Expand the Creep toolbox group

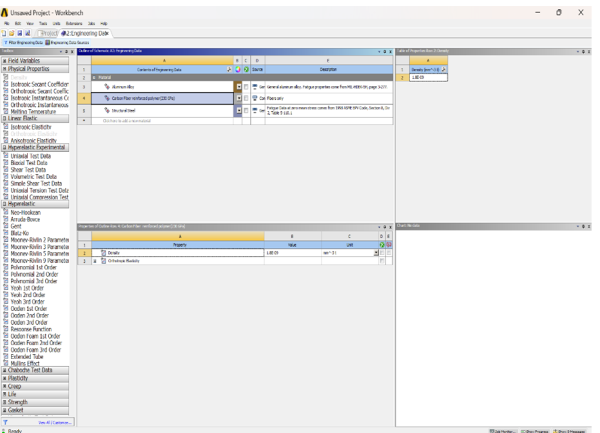pyautogui.click(x=5, y=386)
